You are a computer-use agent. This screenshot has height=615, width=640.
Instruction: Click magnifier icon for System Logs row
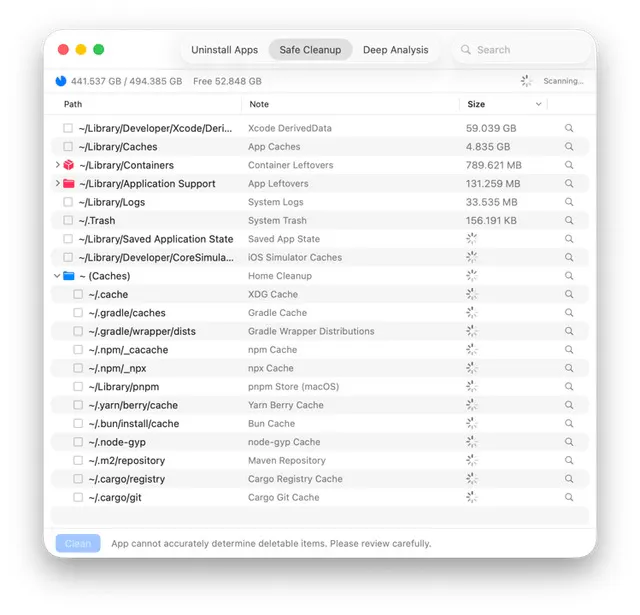tap(569, 202)
